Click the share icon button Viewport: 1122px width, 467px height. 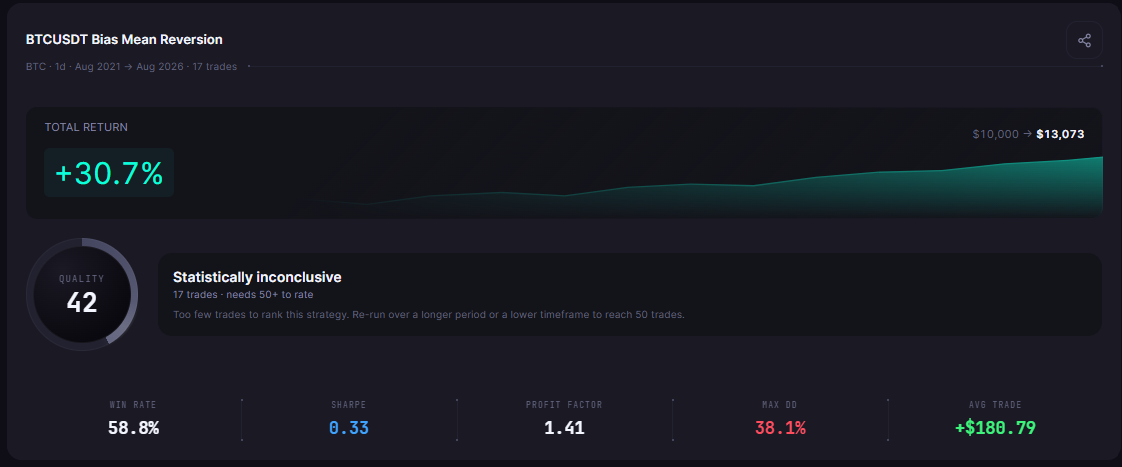pyautogui.click(x=1084, y=40)
